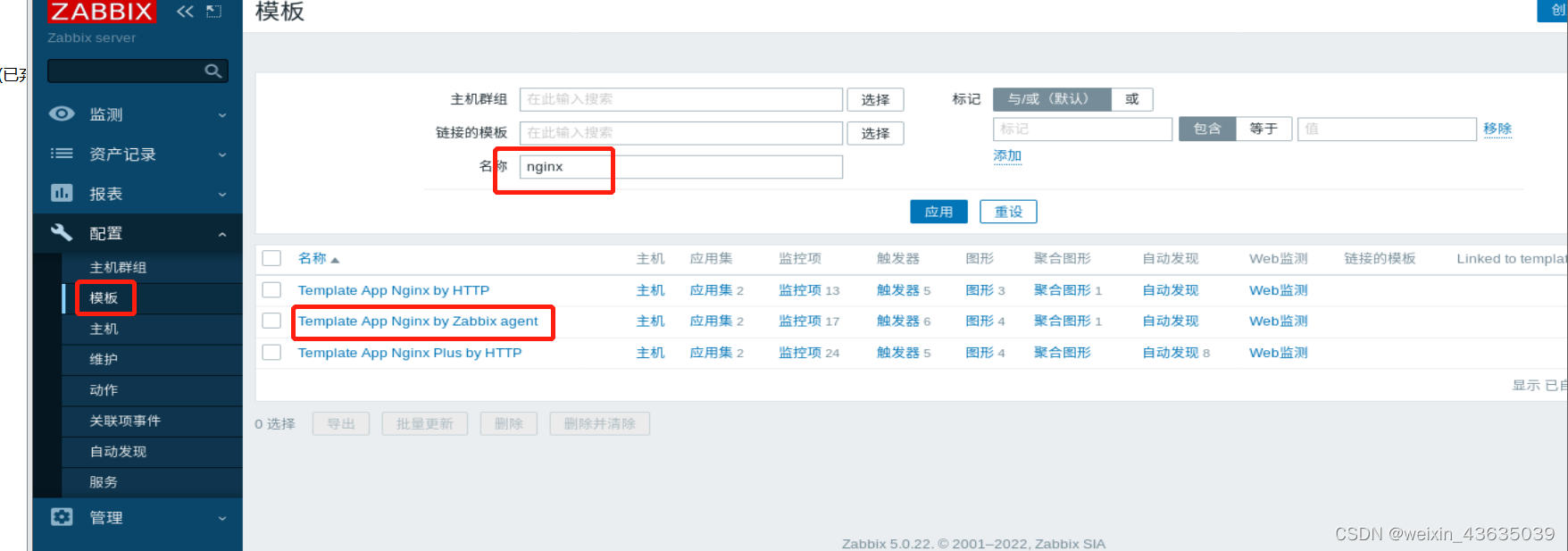Expand the 管理 menu chevron
This screenshot has height=551, width=1568.
click(x=222, y=518)
